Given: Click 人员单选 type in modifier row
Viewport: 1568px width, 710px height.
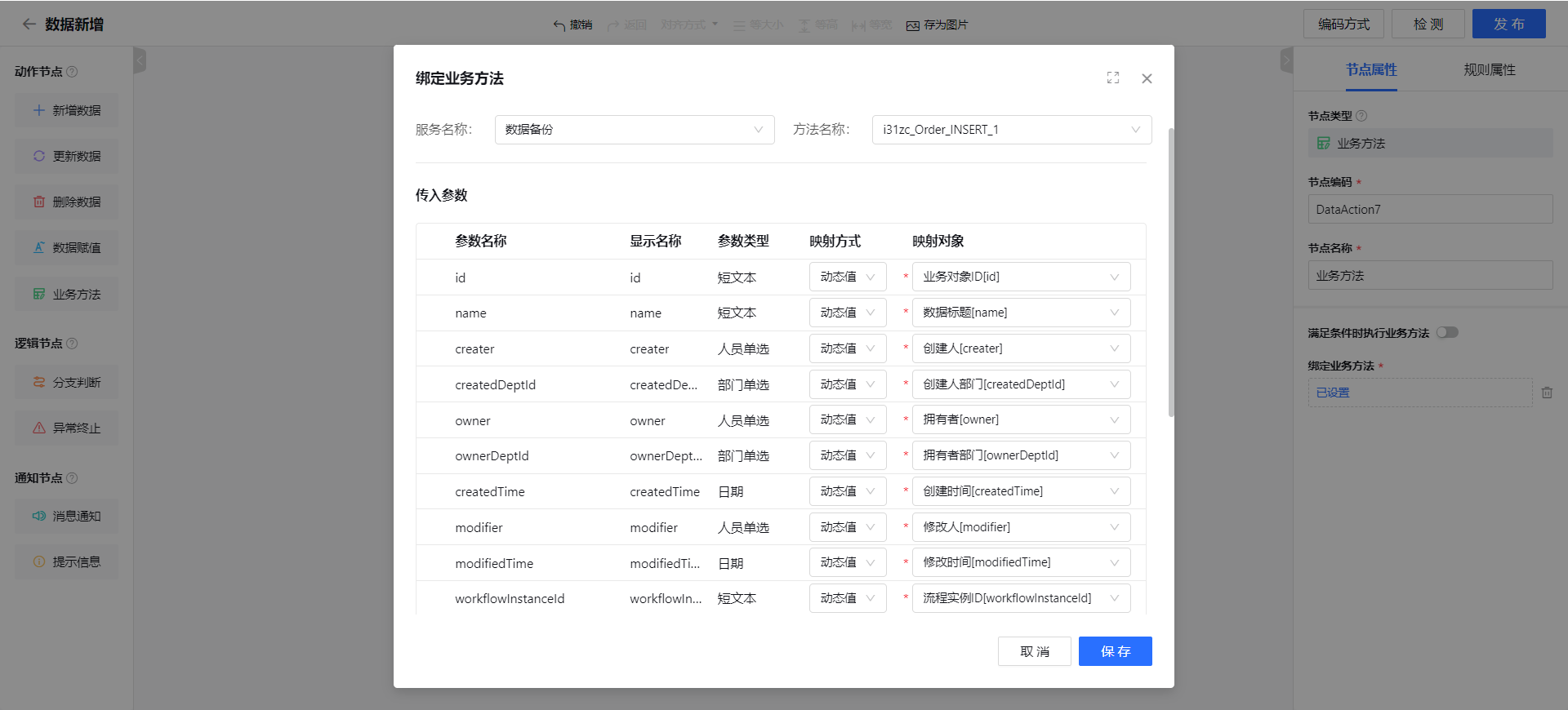Looking at the screenshot, I should click(743, 527).
